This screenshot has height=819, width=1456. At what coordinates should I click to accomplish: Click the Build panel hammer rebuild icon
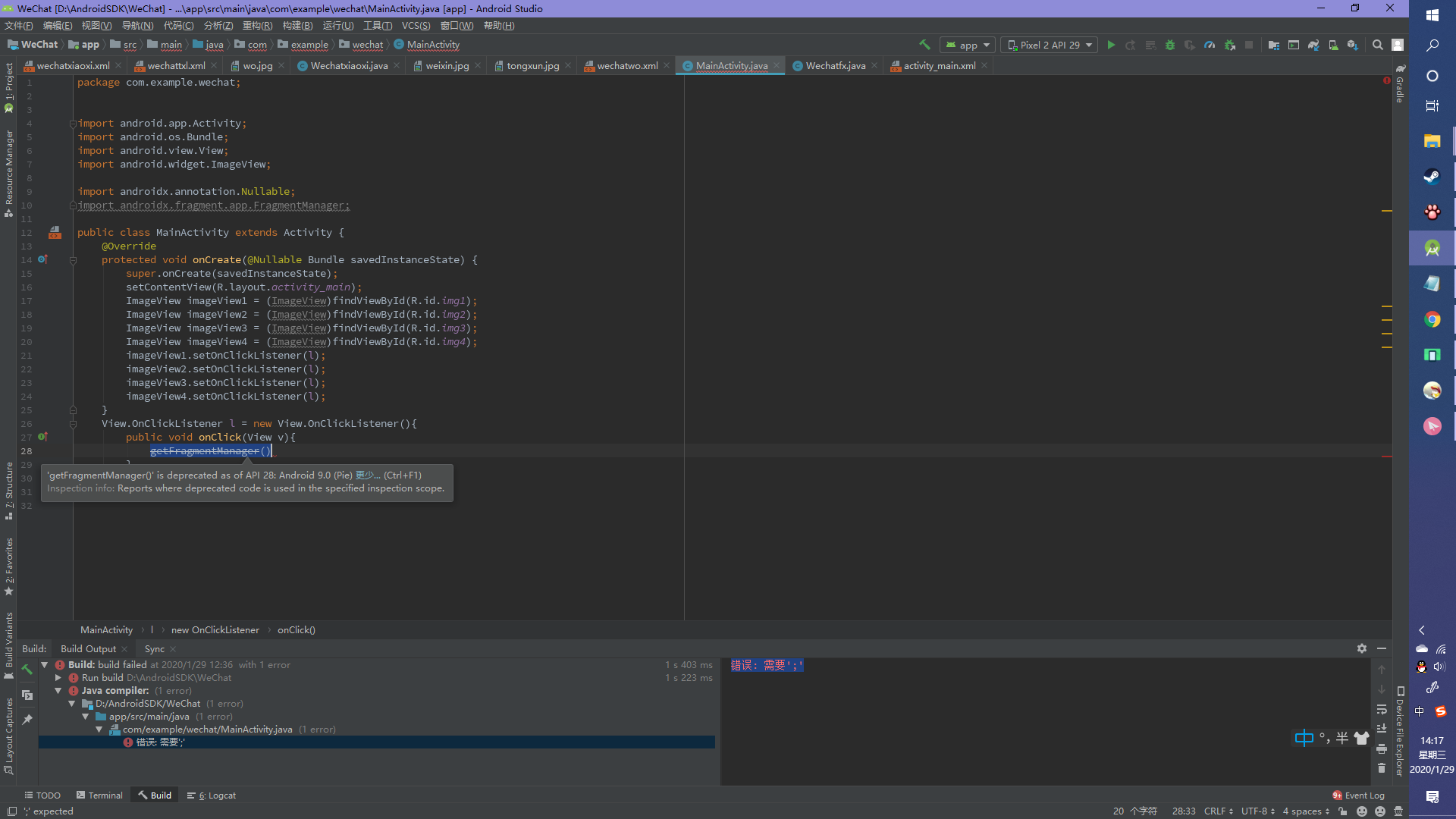click(27, 669)
